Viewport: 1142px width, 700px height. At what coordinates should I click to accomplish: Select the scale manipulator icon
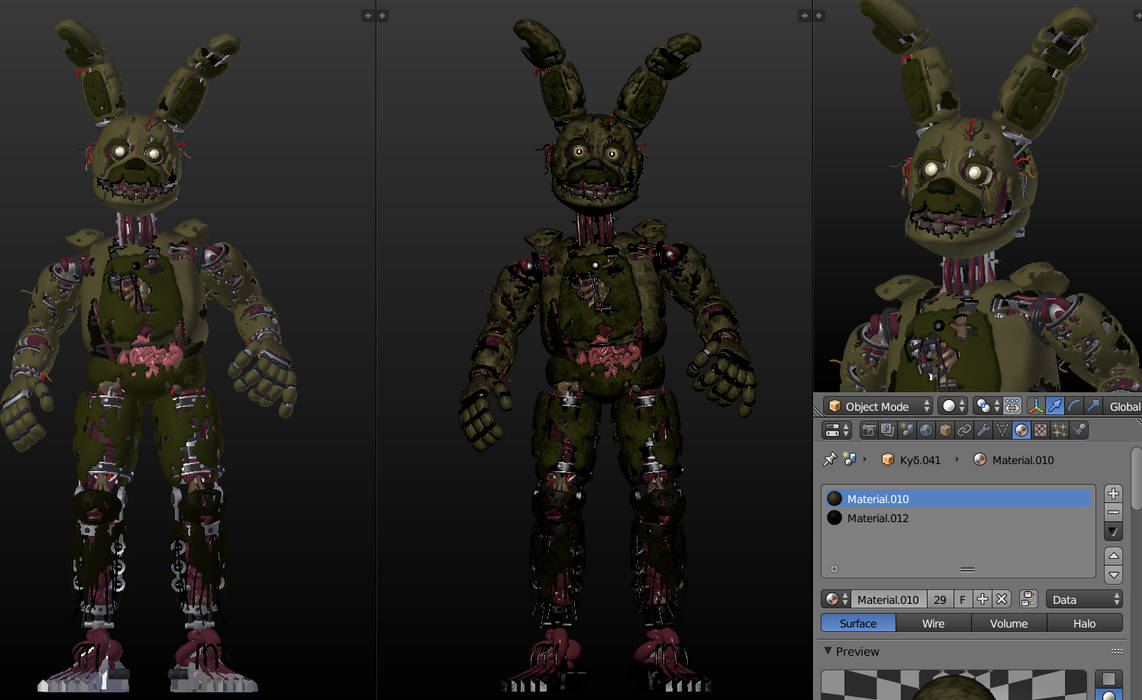[1093, 406]
